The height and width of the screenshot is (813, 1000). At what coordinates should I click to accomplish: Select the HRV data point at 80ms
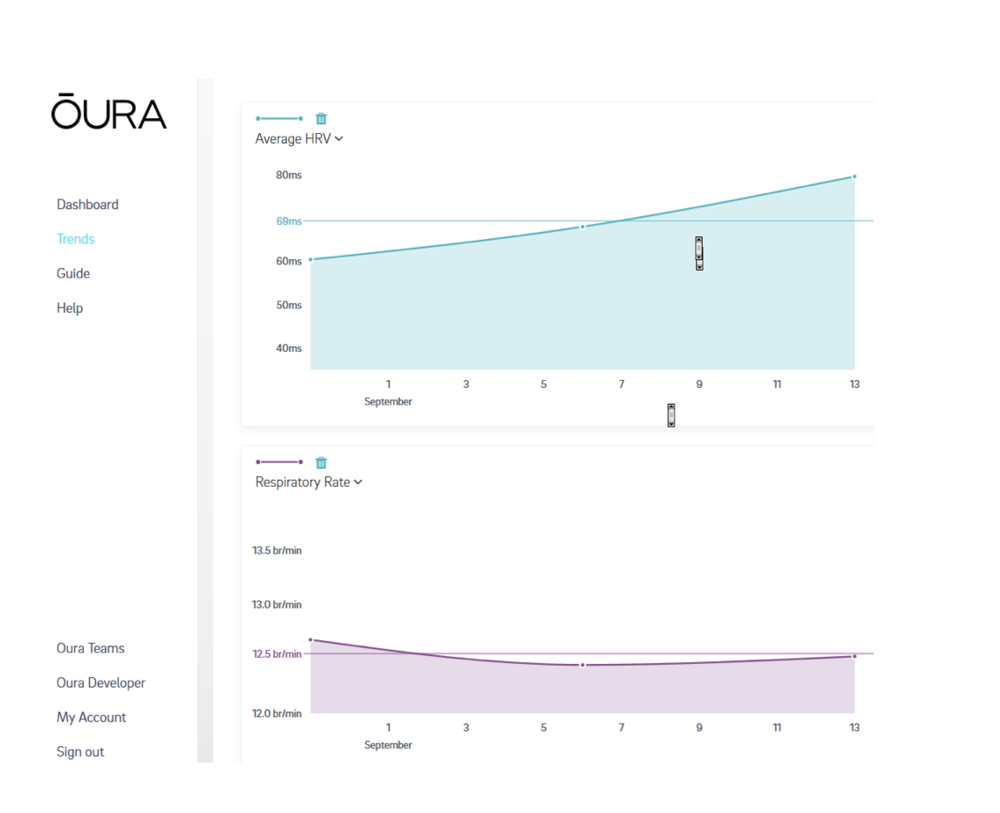[854, 177]
